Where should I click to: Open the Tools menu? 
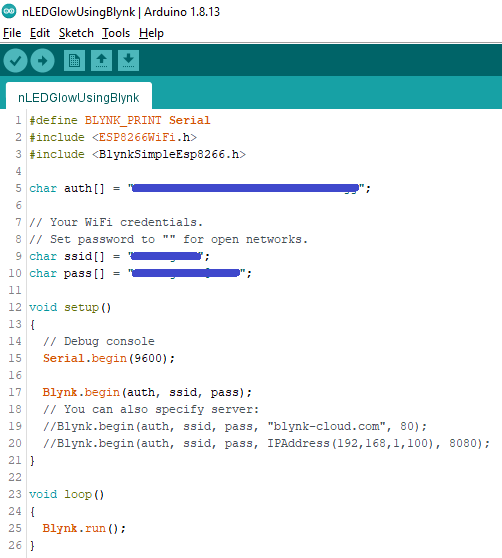tap(116, 33)
